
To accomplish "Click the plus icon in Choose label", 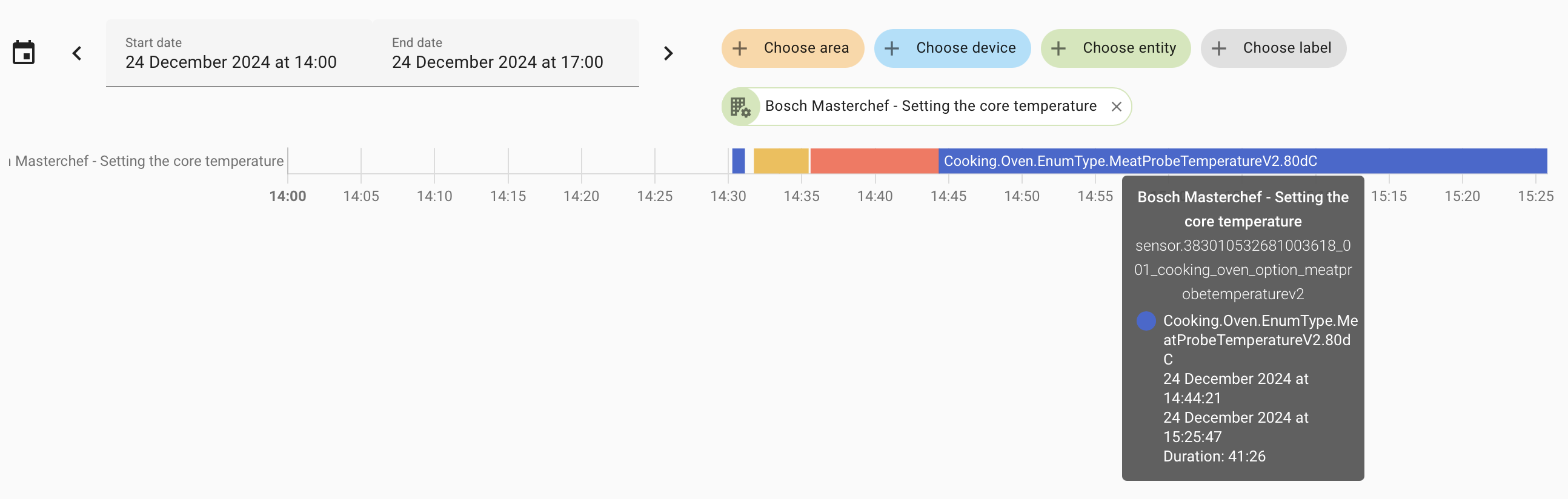I will coord(1218,48).
